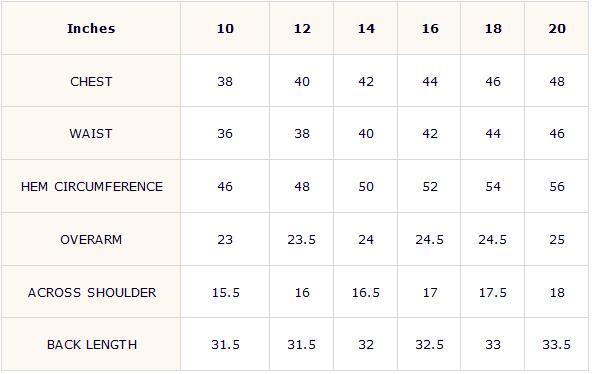Click the OVERARM row label
Image resolution: width=592 pixels, height=374 pixels.
click(91, 240)
